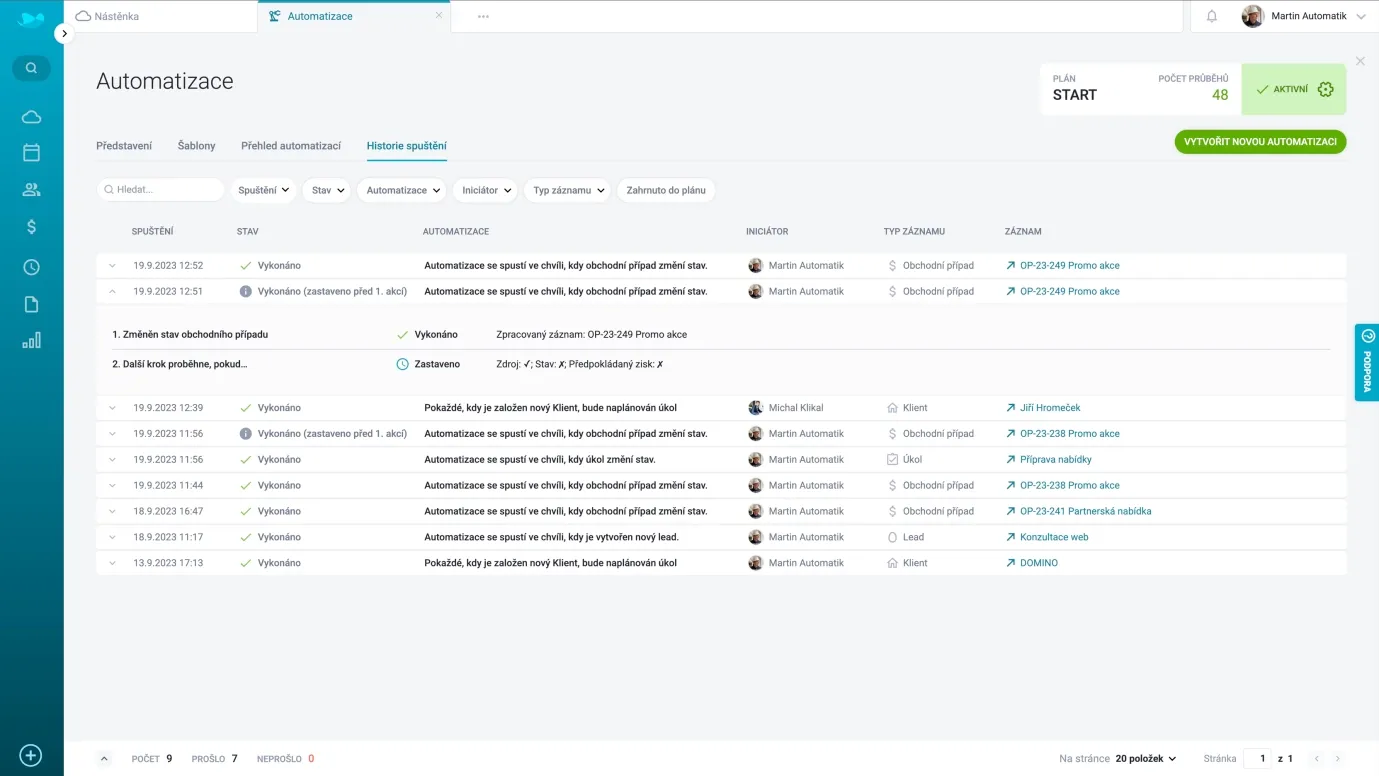This screenshot has height=776, width=1379.
Task: Open the Jiří Hromeček record link
Action: (x=1049, y=408)
